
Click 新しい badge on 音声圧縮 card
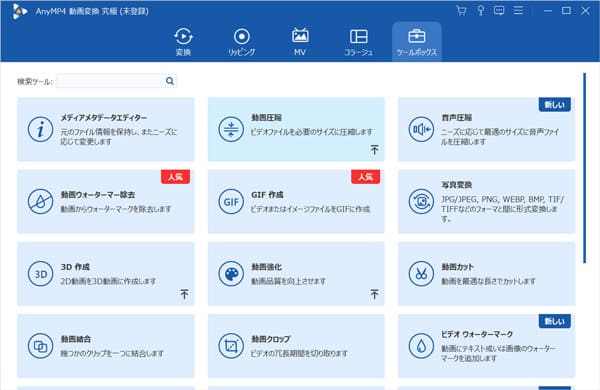(554, 104)
